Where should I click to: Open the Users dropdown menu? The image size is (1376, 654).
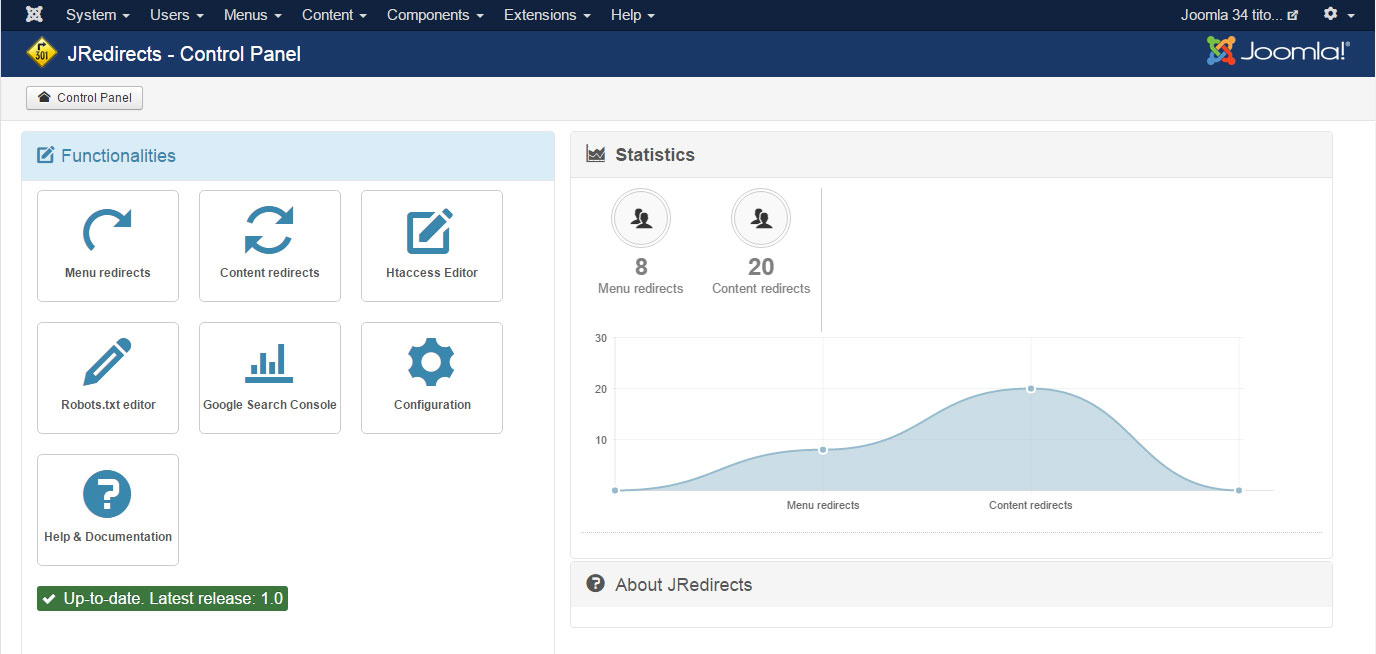point(177,15)
